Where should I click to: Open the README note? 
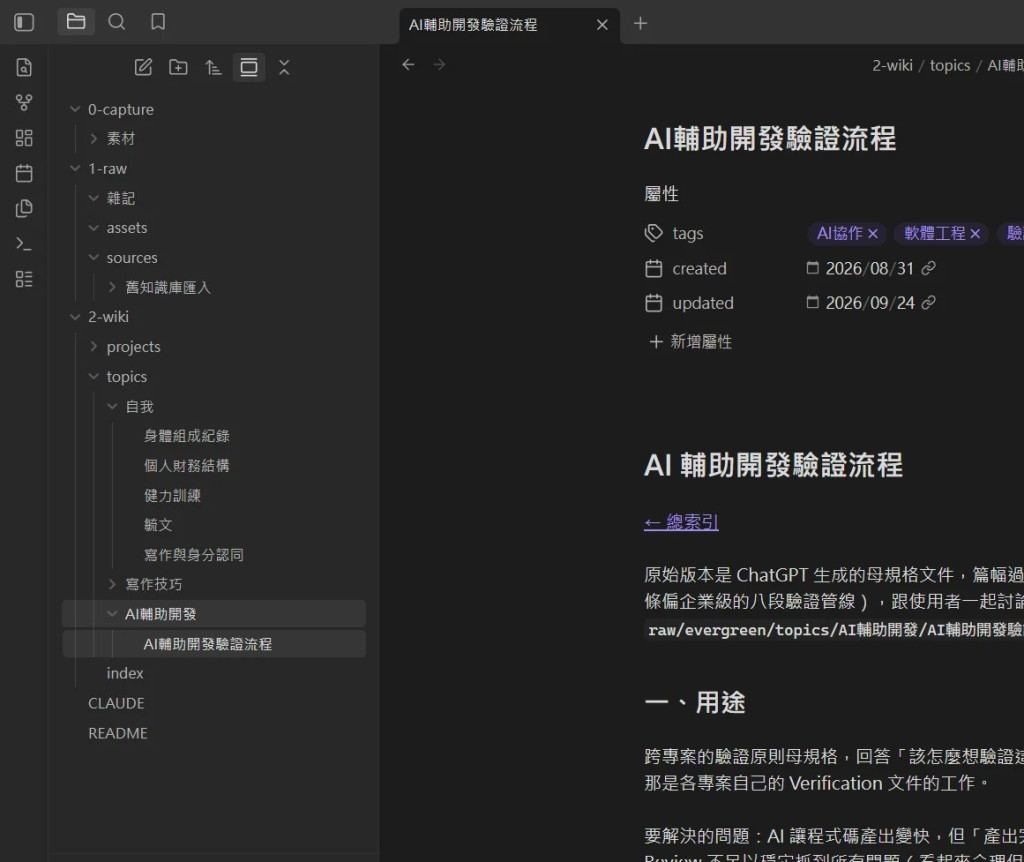coord(118,733)
